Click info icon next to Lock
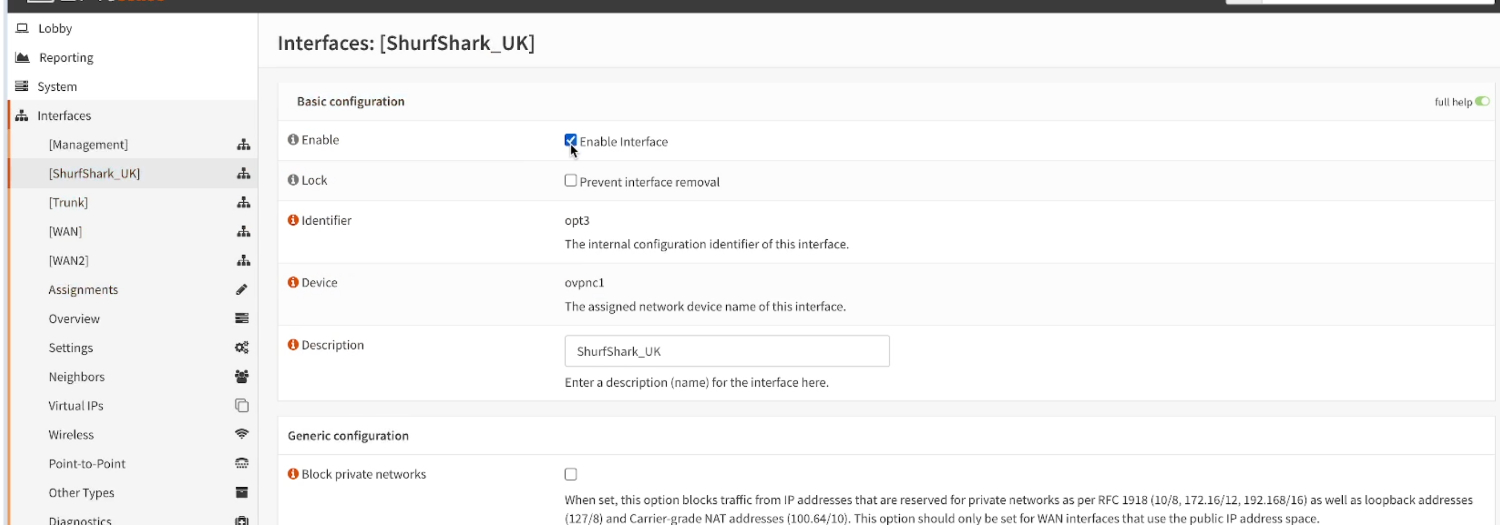1500x525 pixels. pyautogui.click(x=293, y=180)
